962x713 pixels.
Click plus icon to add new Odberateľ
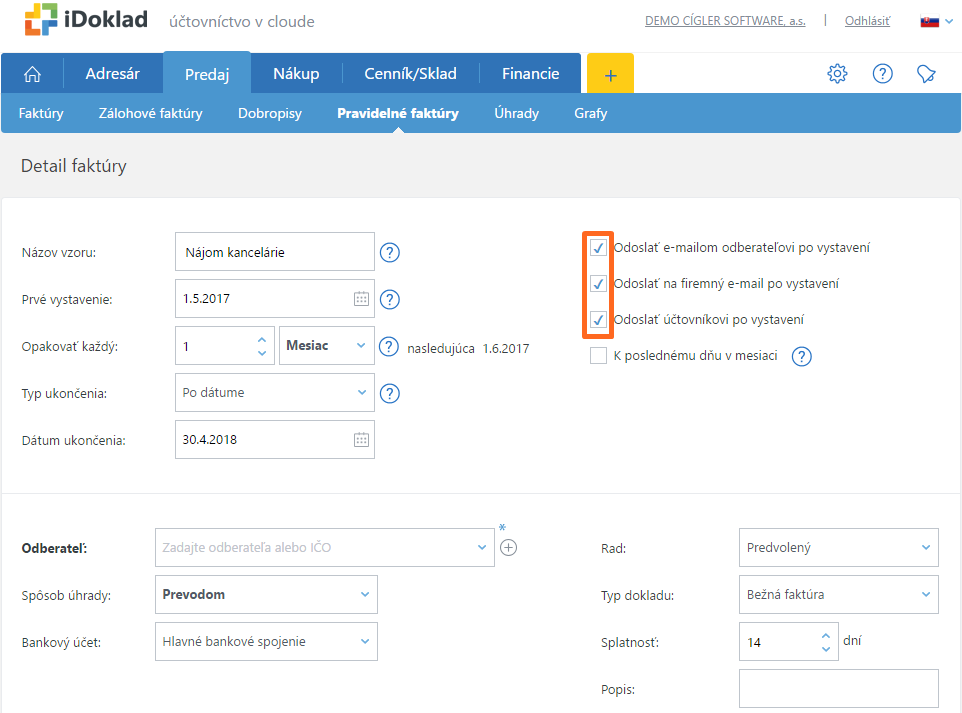[508, 547]
